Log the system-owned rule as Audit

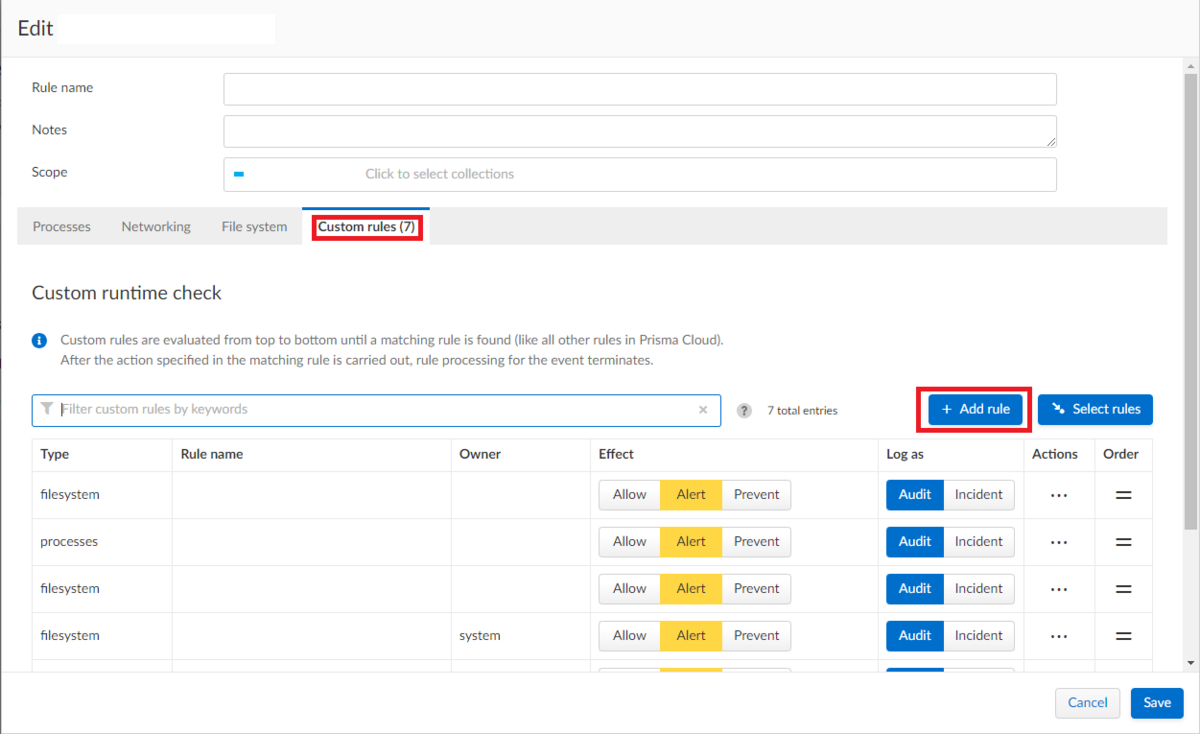tap(915, 636)
